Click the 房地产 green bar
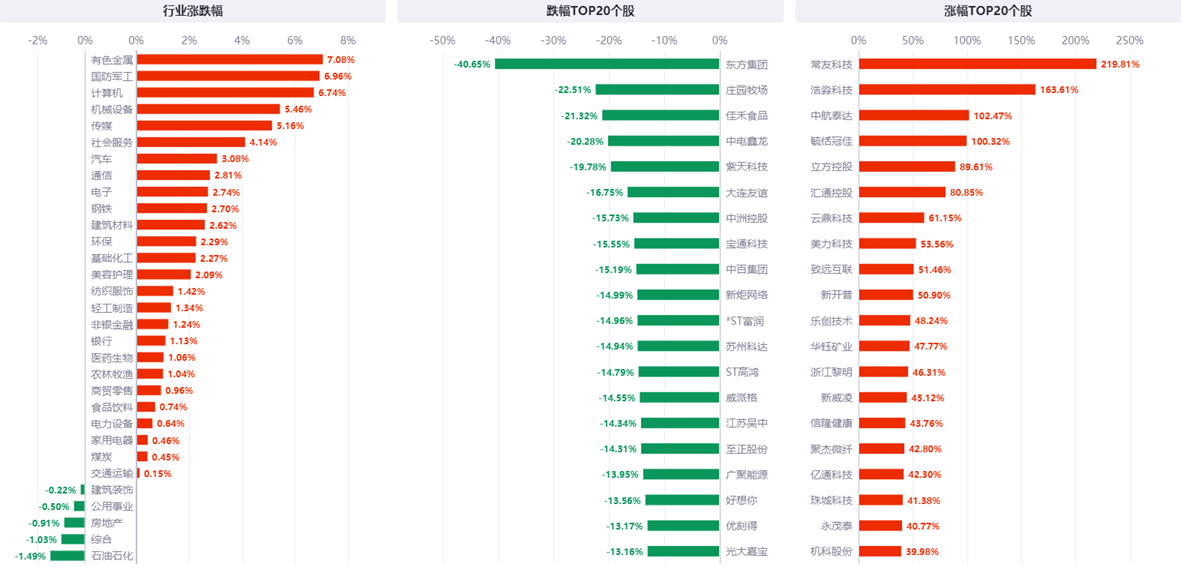1181x567 pixels. click(x=75, y=523)
